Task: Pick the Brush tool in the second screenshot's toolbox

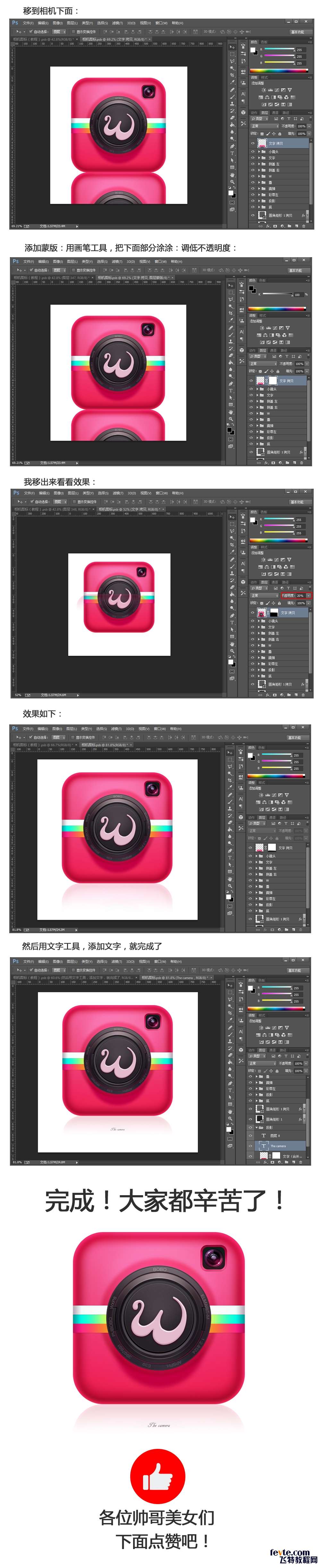Action: (x=231, y=334)
